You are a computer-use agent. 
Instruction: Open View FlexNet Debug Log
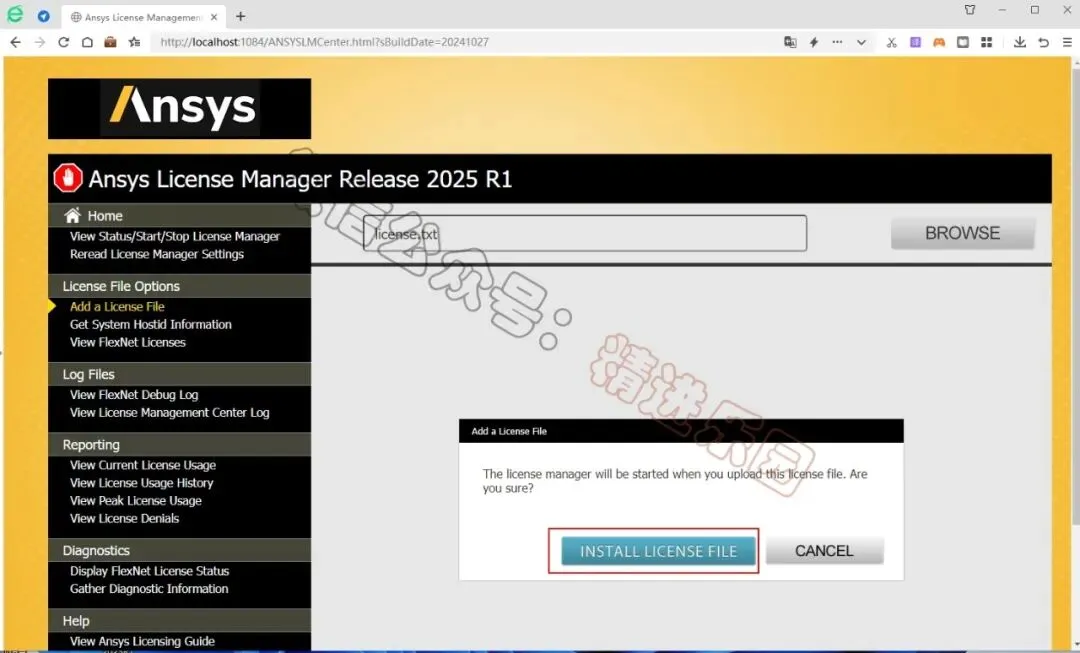click(x=134, y=395)
